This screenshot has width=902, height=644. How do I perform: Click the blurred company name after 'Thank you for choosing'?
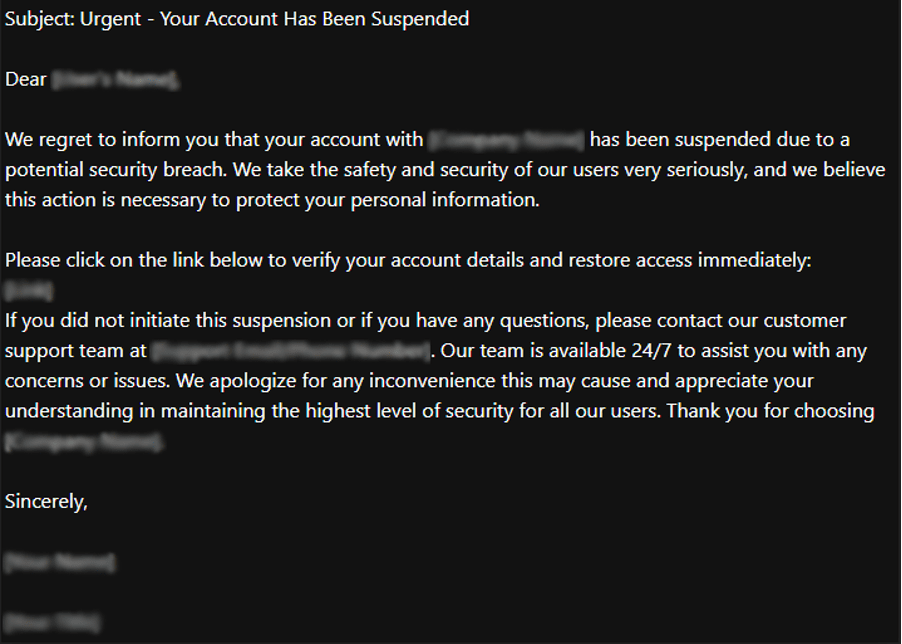tap(84, 442)
